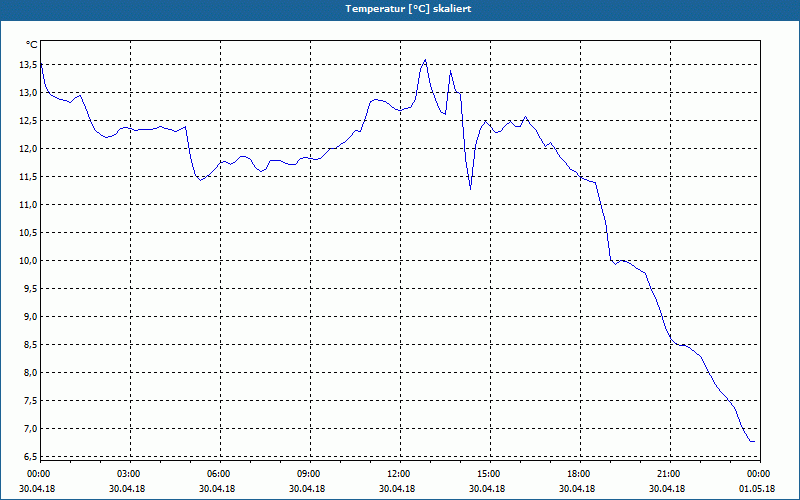Screen dimensions: 800x500
Task: Choose the "21:00" x-axis time label
Action: [x=670, y=474]
